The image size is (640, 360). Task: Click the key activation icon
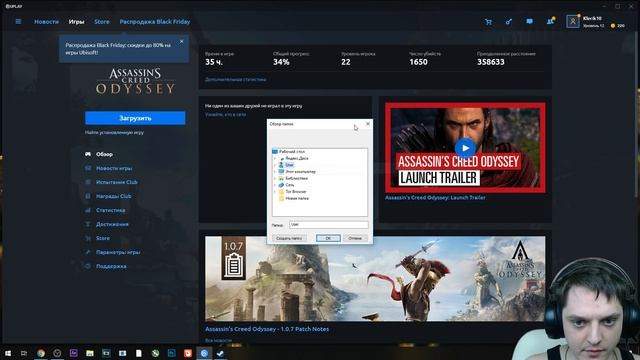coord(509,22)
